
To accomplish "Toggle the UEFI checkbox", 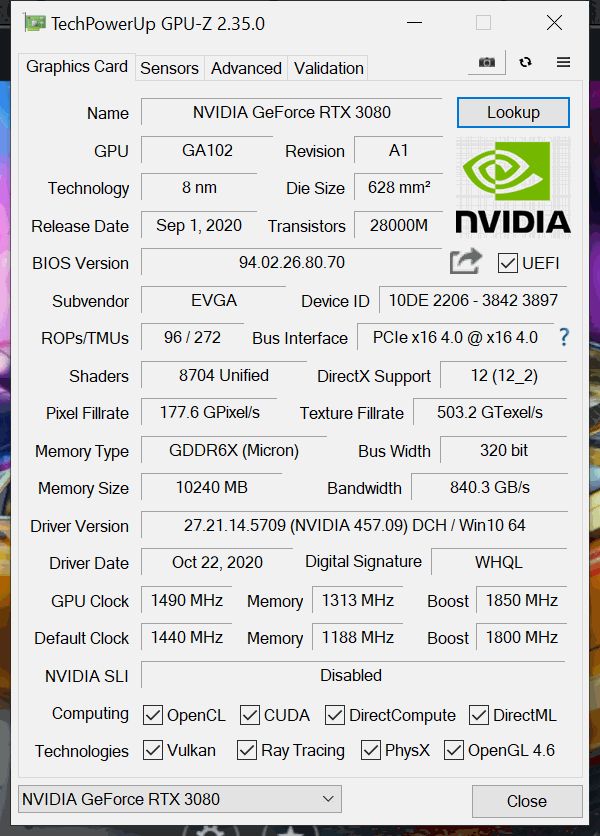I will click(x=507, y=263).
